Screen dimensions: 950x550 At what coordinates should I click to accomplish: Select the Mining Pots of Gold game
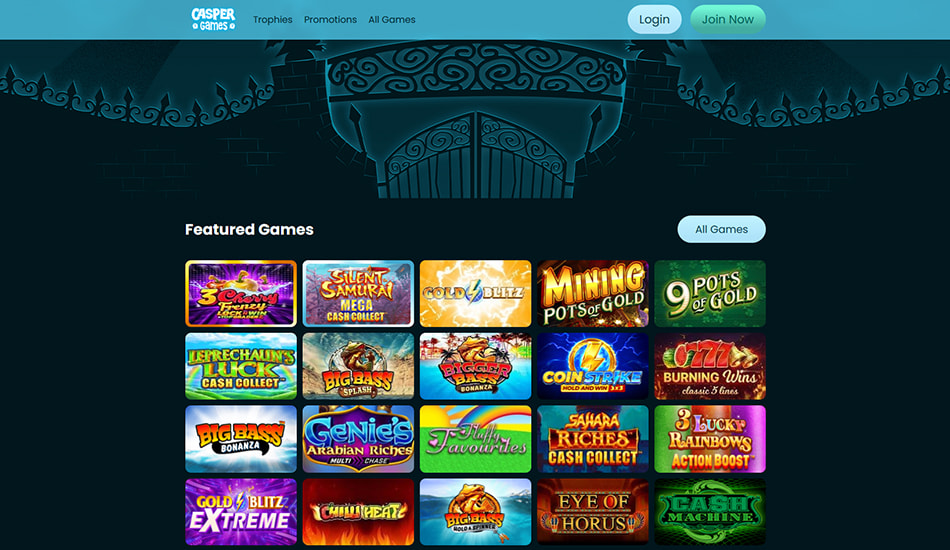point(593,294)
